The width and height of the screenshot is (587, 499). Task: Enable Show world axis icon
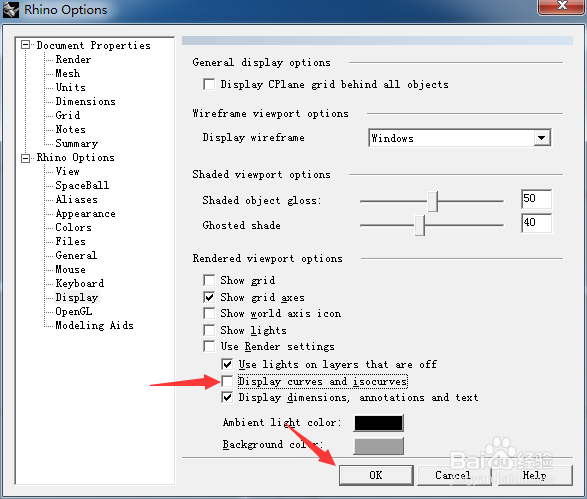209,313
